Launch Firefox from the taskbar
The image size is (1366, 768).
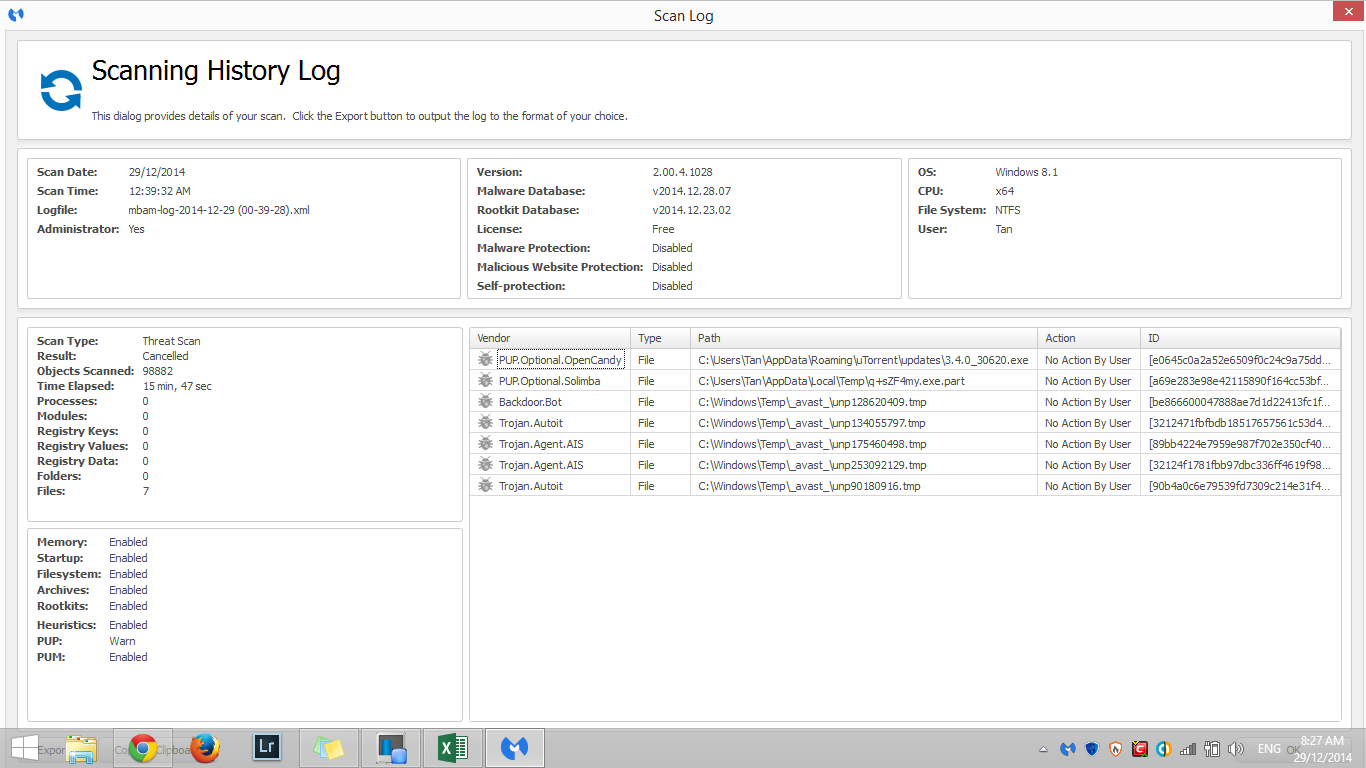point(205,748)
